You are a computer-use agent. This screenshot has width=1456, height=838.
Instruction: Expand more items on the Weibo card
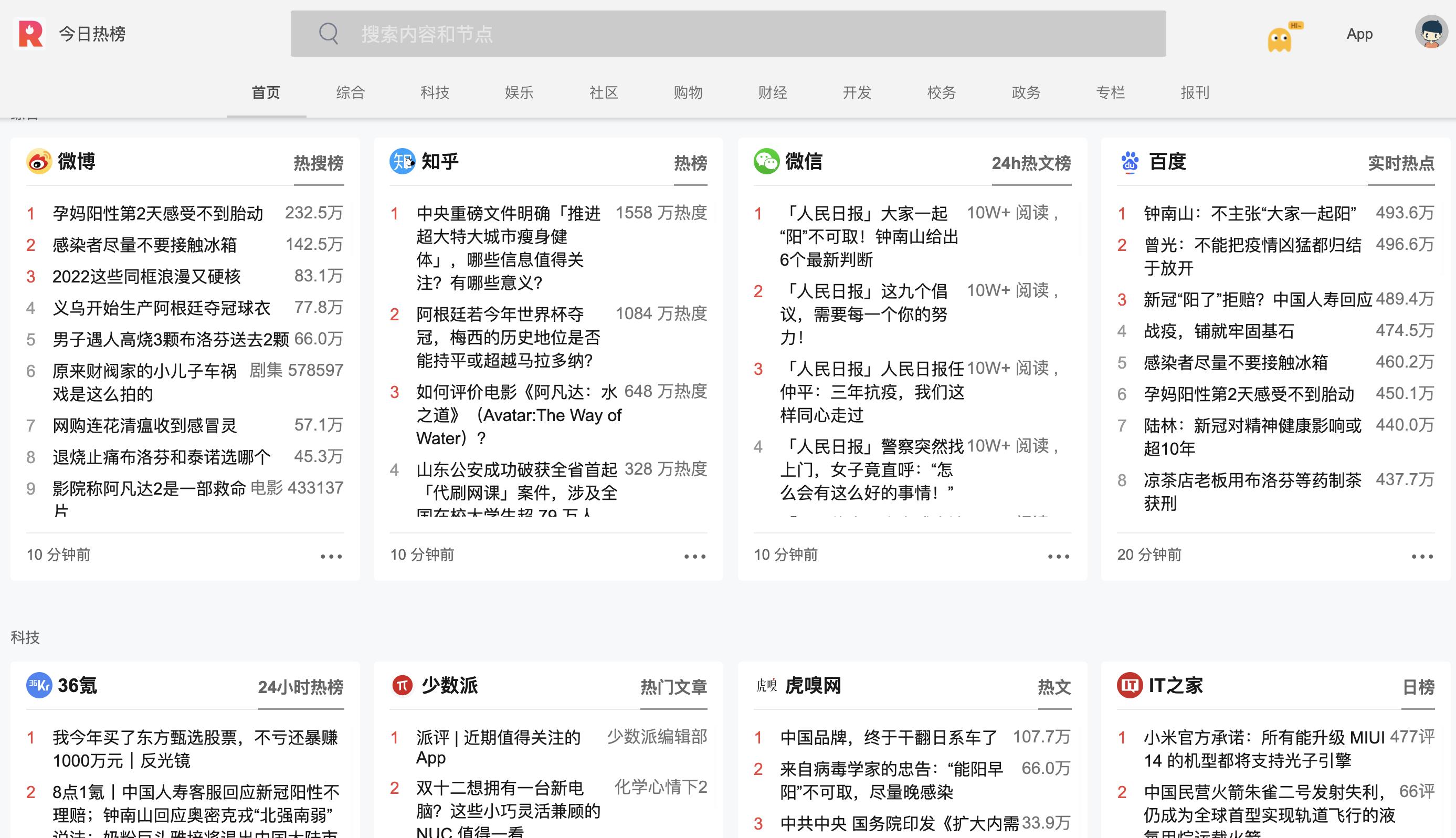(330, 555)
